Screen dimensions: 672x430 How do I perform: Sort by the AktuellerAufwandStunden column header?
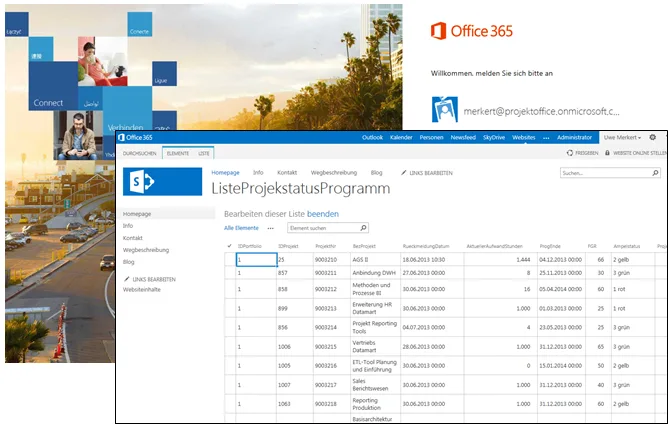coord(495,247)
